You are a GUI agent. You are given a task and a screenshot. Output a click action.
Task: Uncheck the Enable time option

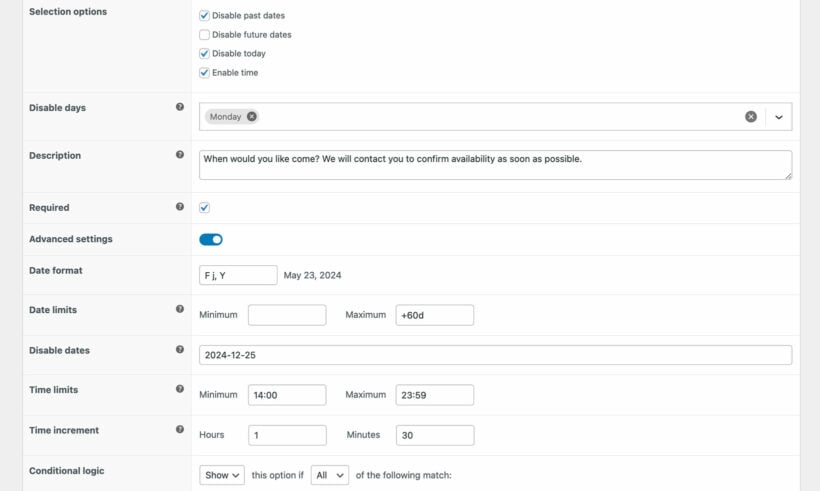(x=204, y=73)
